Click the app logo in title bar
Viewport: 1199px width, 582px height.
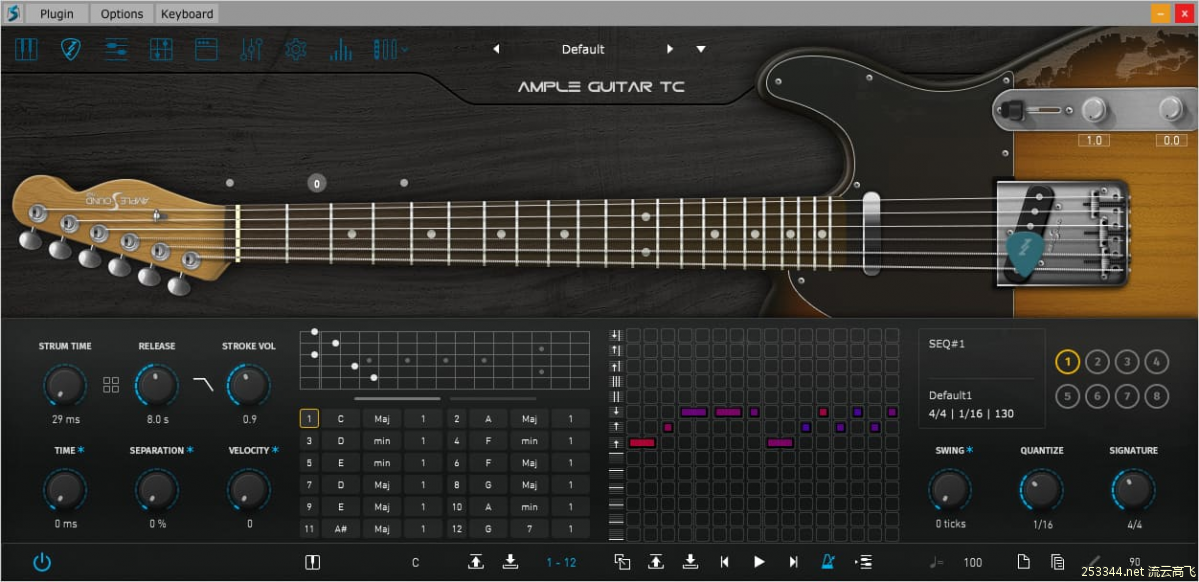pyautogui.click(x=14, y=13)
